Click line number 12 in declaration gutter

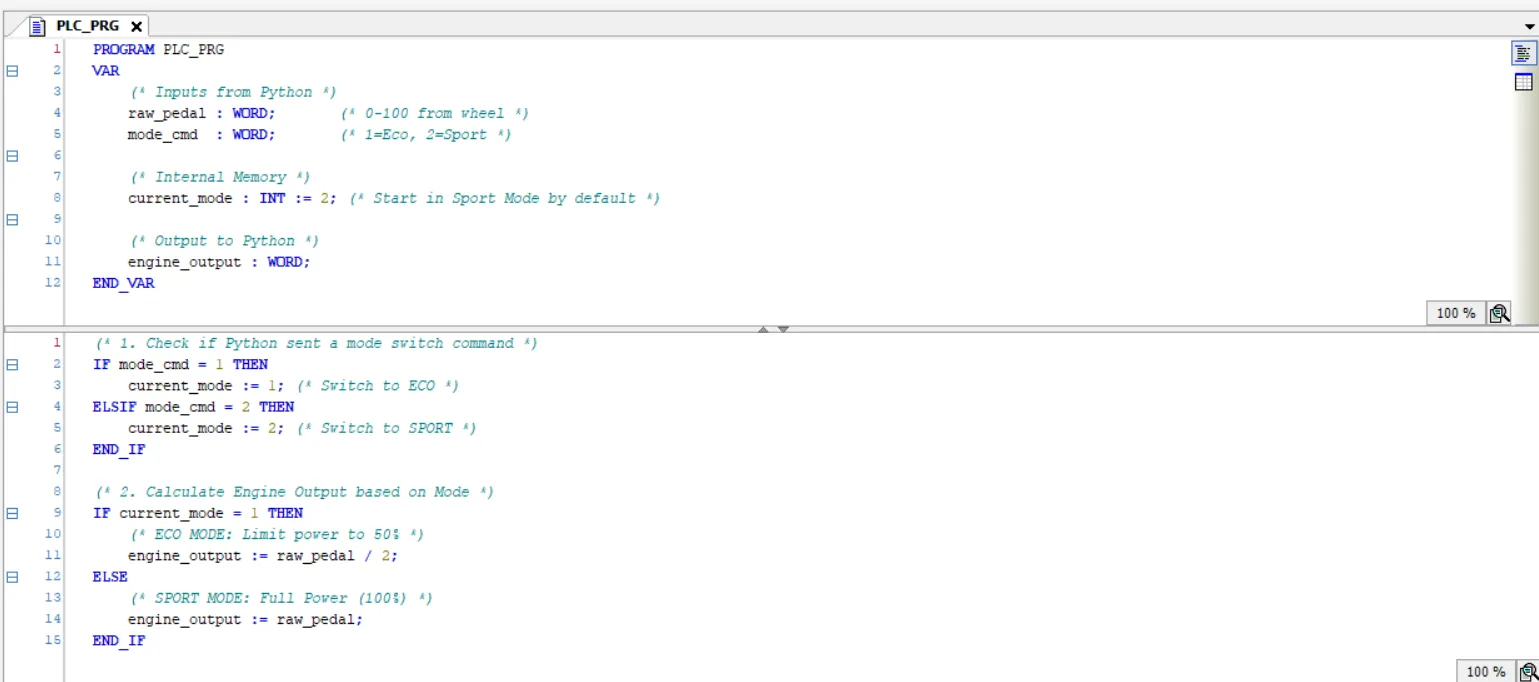[x=53, y=283]
